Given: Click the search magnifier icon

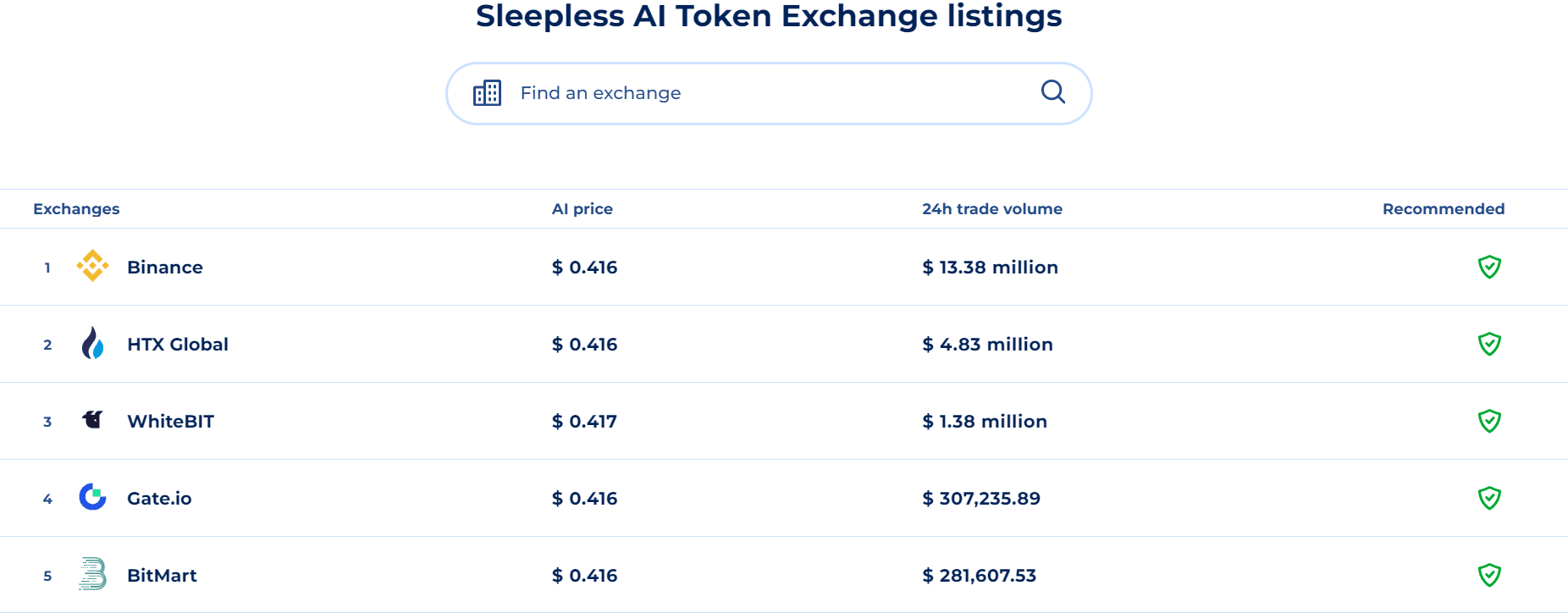Looking at the screenshot, I should pyautogui.click(x=1052, y=91).
